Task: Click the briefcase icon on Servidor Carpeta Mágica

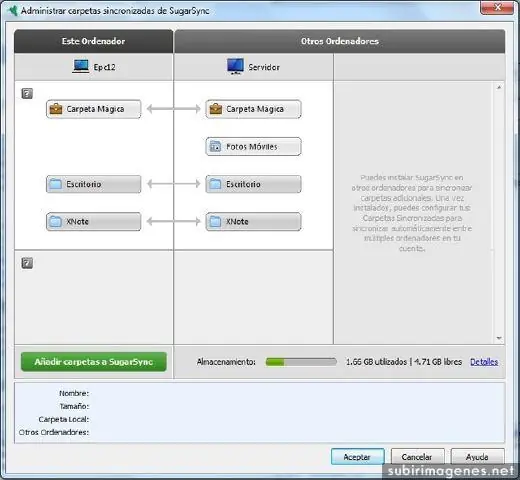Action: [x=216, y=109]
